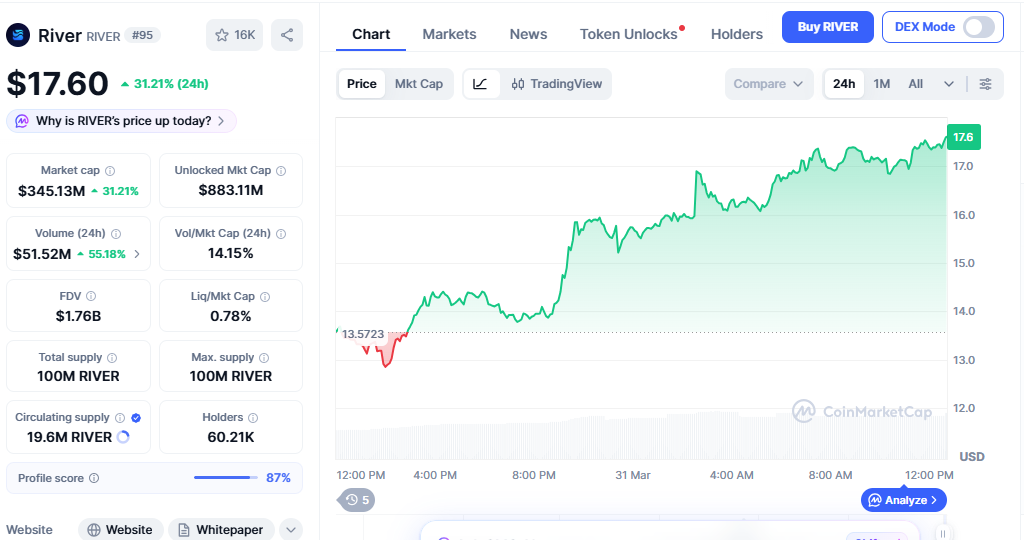This screenshot has height=540, width=1024.
Task: Click the River coin logo icon
Action: pyautogui.click(x=18, y=35)
